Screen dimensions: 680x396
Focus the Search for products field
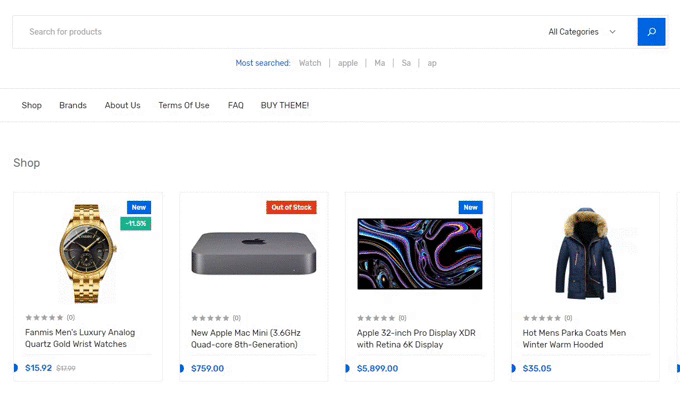(278, 32)
